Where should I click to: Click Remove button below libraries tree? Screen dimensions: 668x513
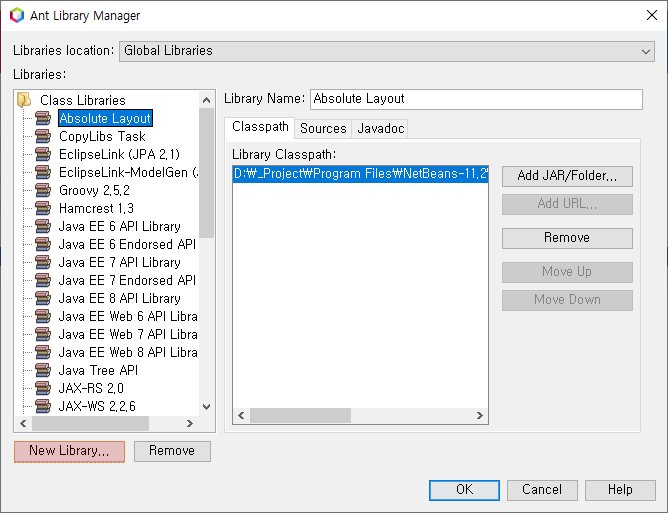pyautogui.click(x=172, y=451)
